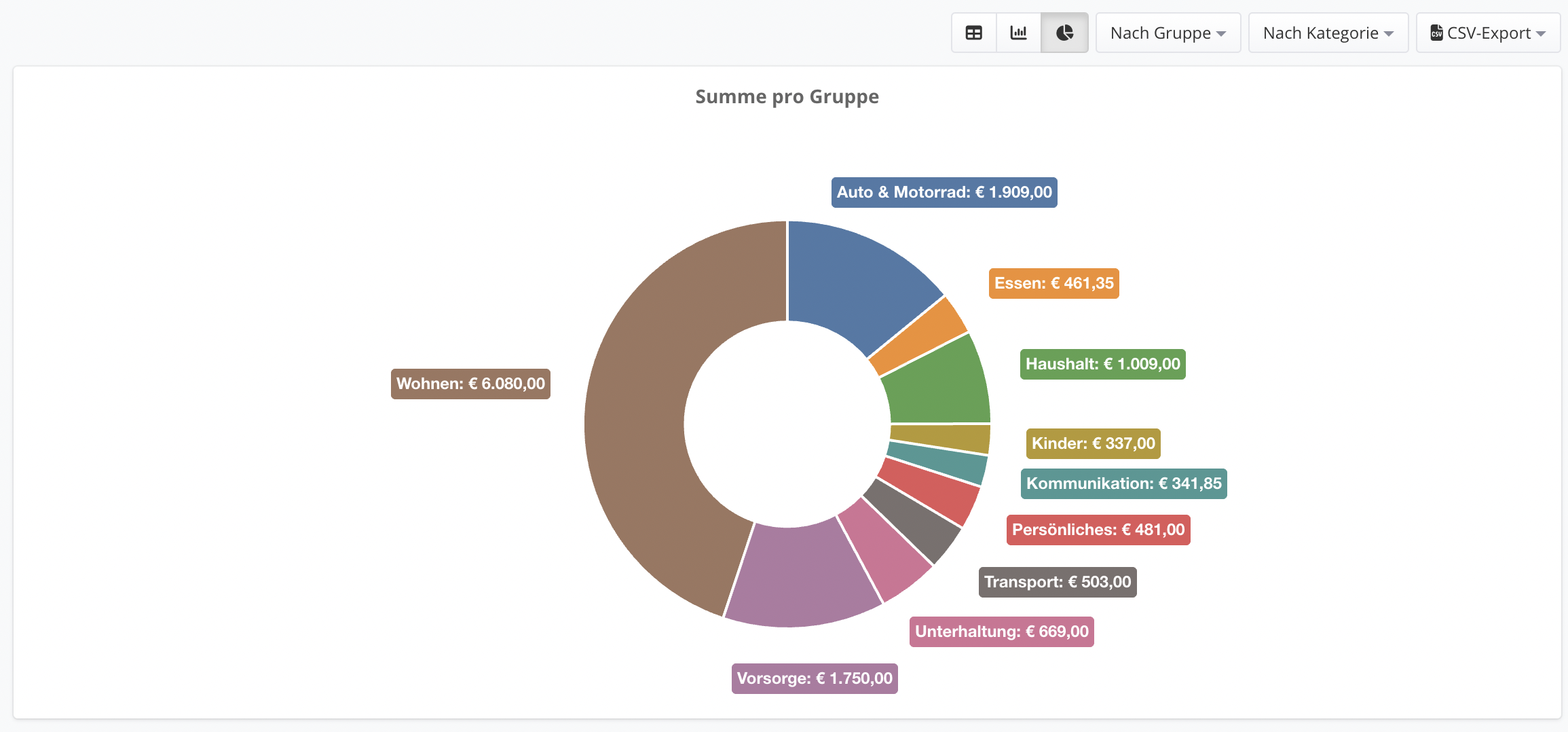Select the Unterhaltung € 669,00 label
The width and height of the screenshot is (1568, 732).
coord(1002,632)
